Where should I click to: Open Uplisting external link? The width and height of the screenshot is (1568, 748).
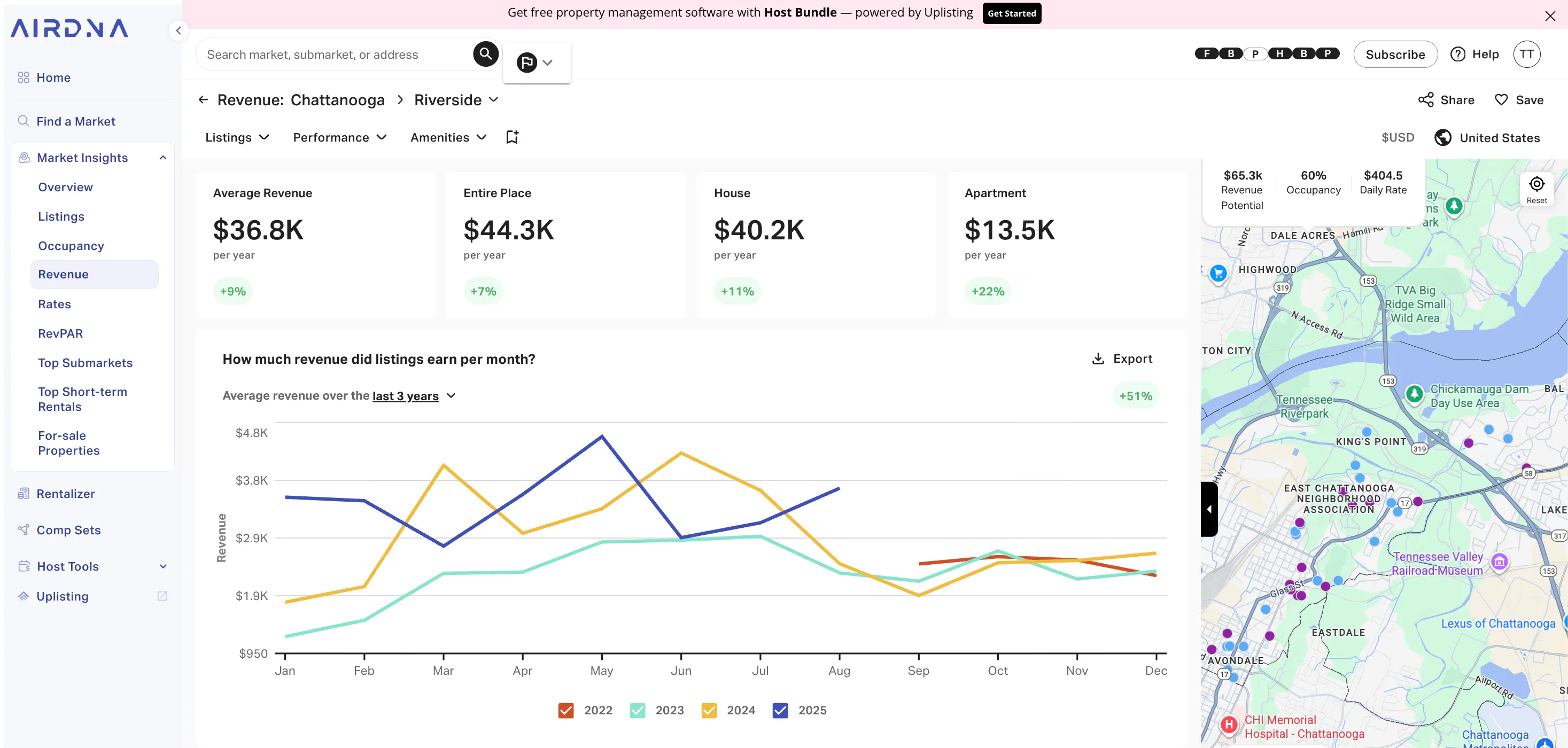click(62, 596)
